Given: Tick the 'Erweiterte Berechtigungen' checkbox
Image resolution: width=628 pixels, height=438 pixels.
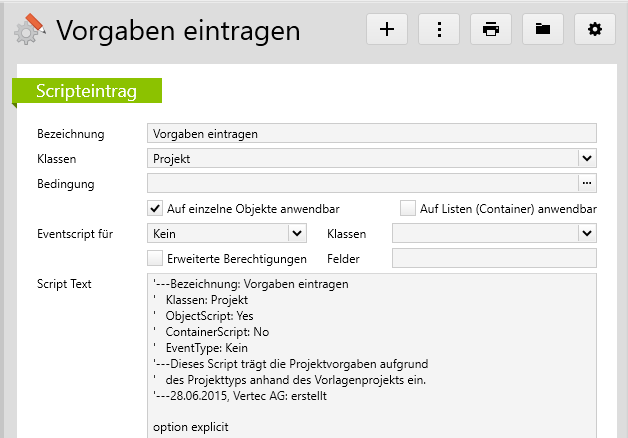Looking at the screenshot, I should click(155, 259).
